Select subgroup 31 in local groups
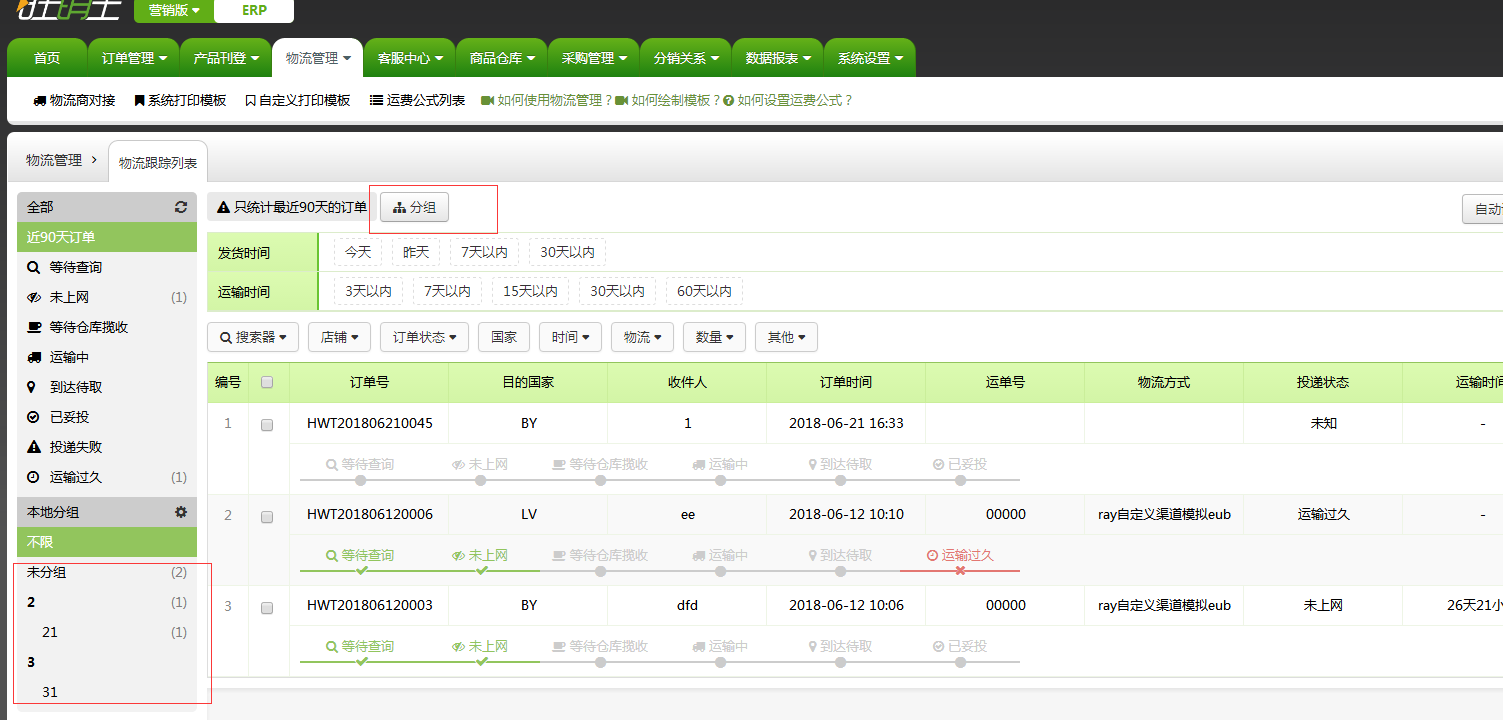 pos(107,692)
